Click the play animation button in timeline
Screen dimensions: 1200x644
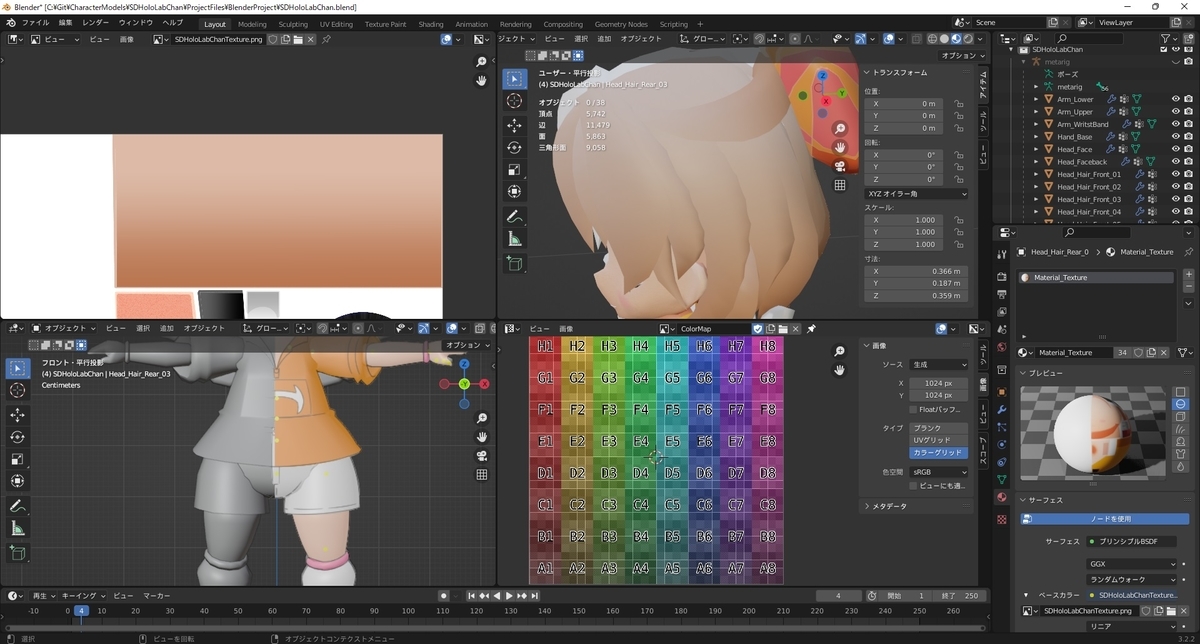(x=509, y=596)
